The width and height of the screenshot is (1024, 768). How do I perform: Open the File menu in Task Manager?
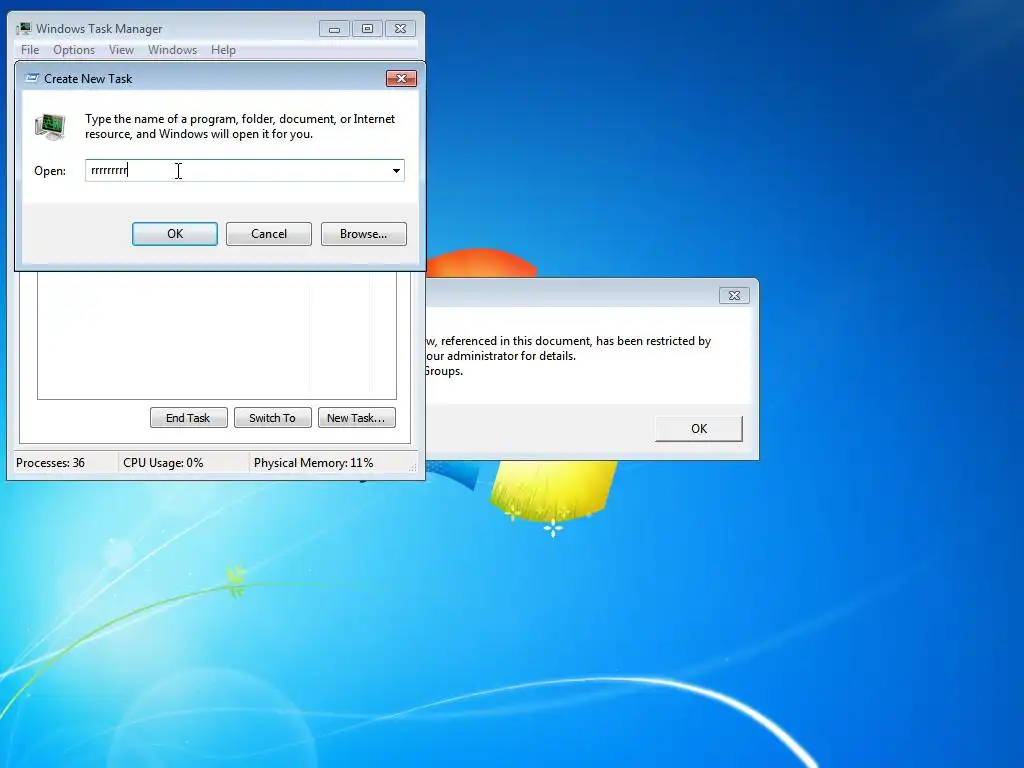click(x=30, y=50)
